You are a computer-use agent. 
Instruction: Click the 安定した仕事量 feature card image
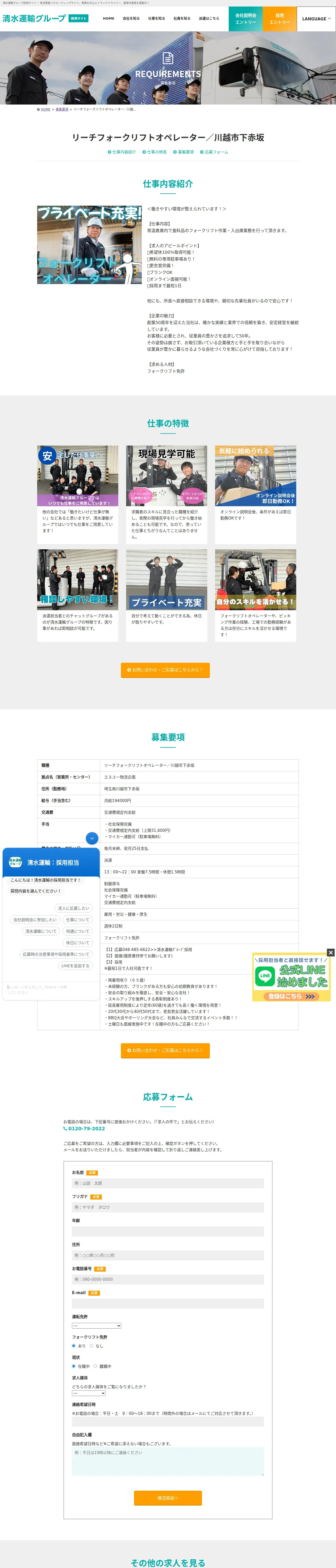(77, 475)
